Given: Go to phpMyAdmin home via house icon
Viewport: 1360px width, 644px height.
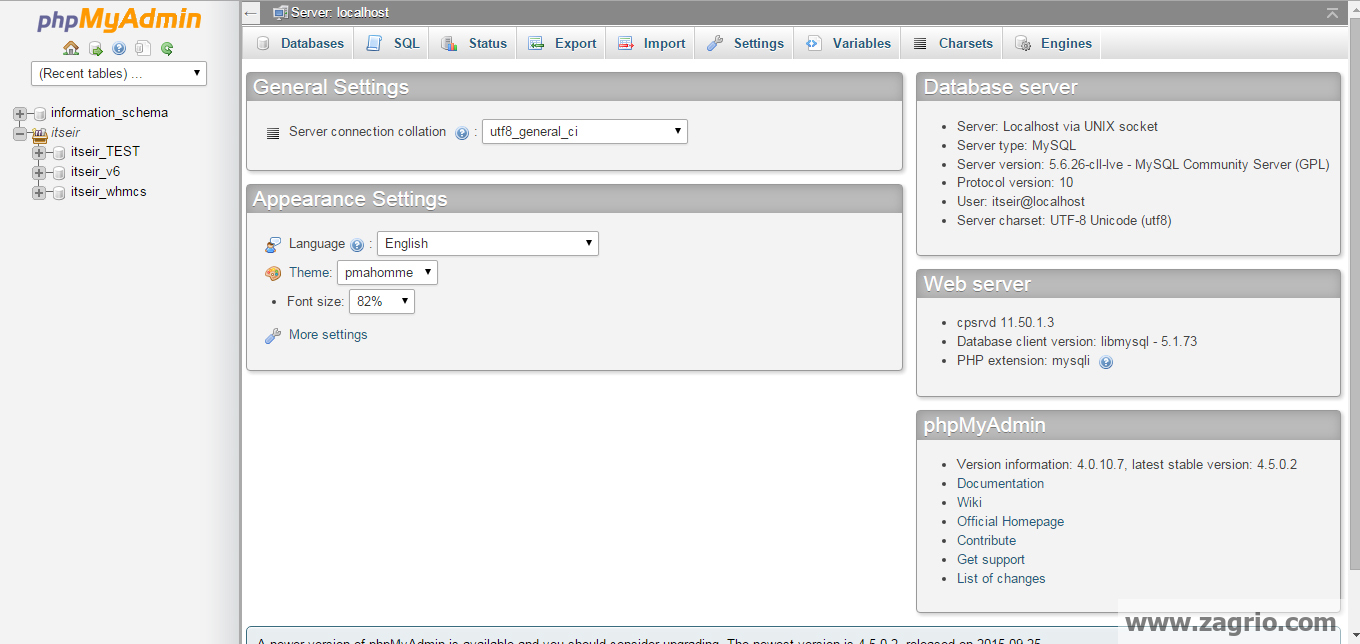Looking at the screenshot, I should (x=71, y=48).
